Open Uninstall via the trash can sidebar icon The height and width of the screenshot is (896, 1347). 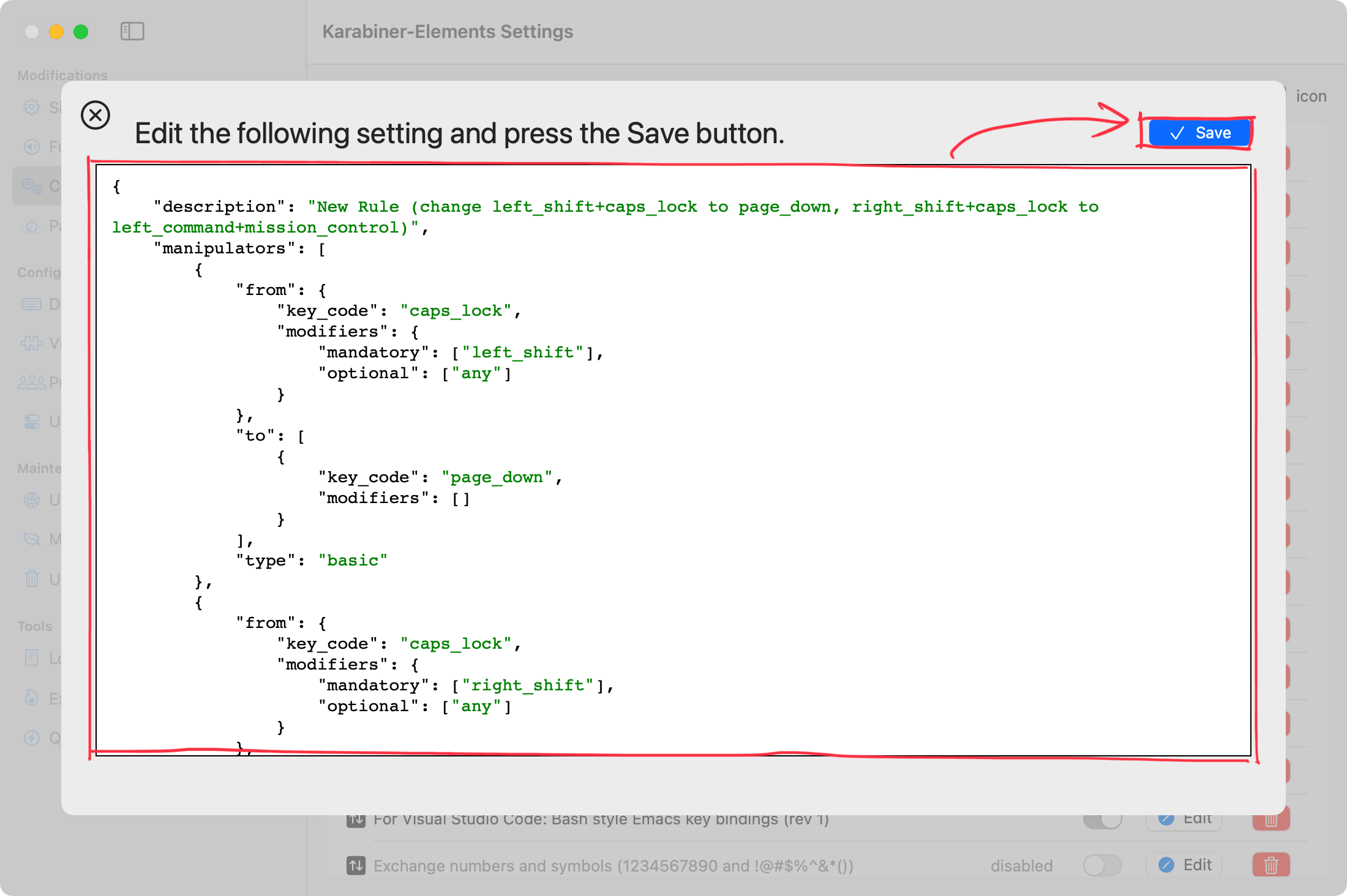[x=32, y=578]
